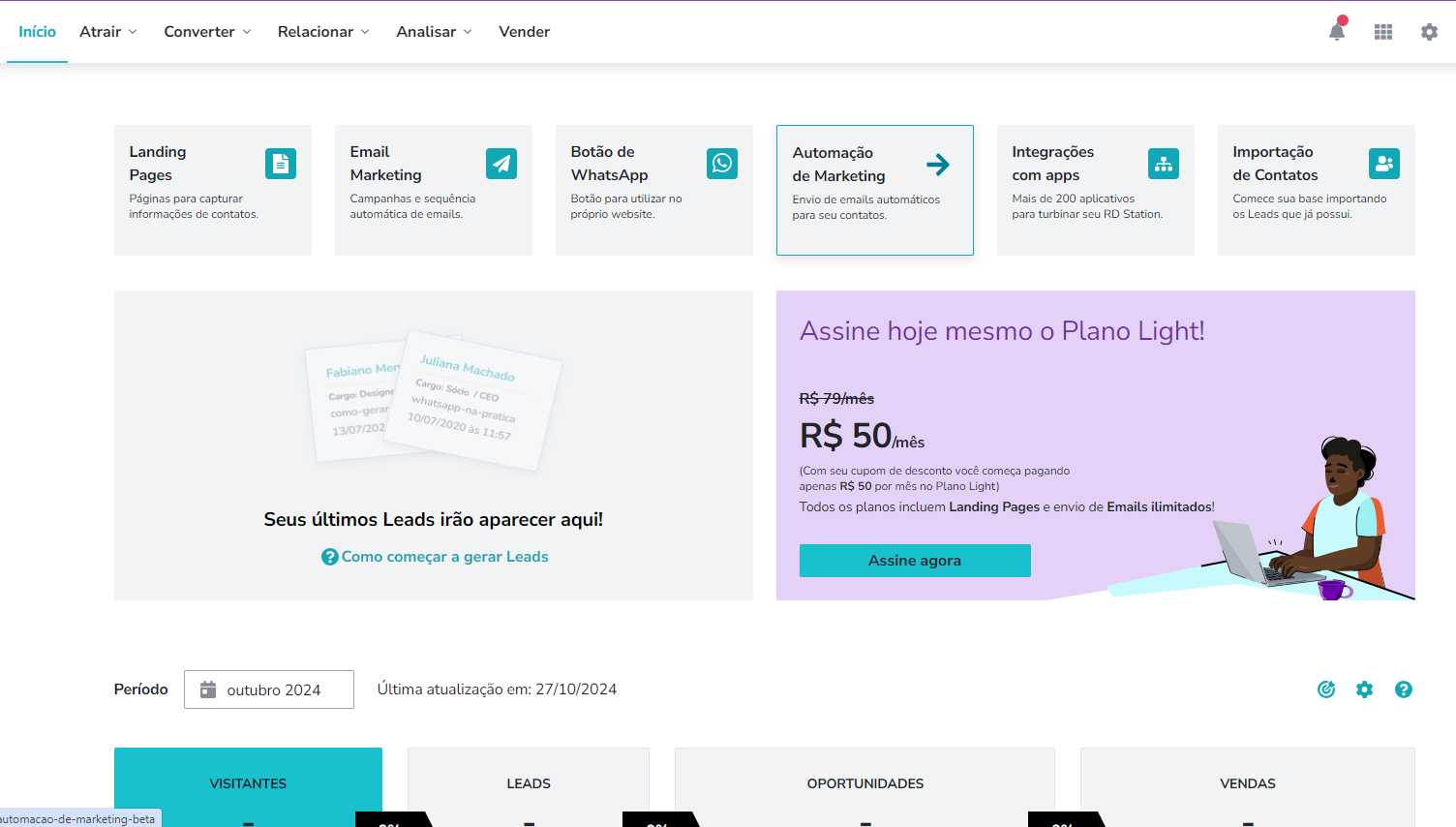1456x827 pixels.
Task: Open the Automação de Marketing card title
Action: (839, 165)
